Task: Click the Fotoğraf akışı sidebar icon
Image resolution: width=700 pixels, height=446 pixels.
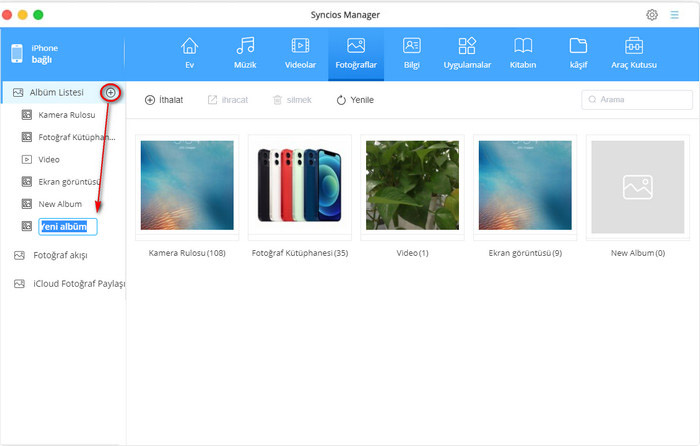Action: (x=19, y=255)
